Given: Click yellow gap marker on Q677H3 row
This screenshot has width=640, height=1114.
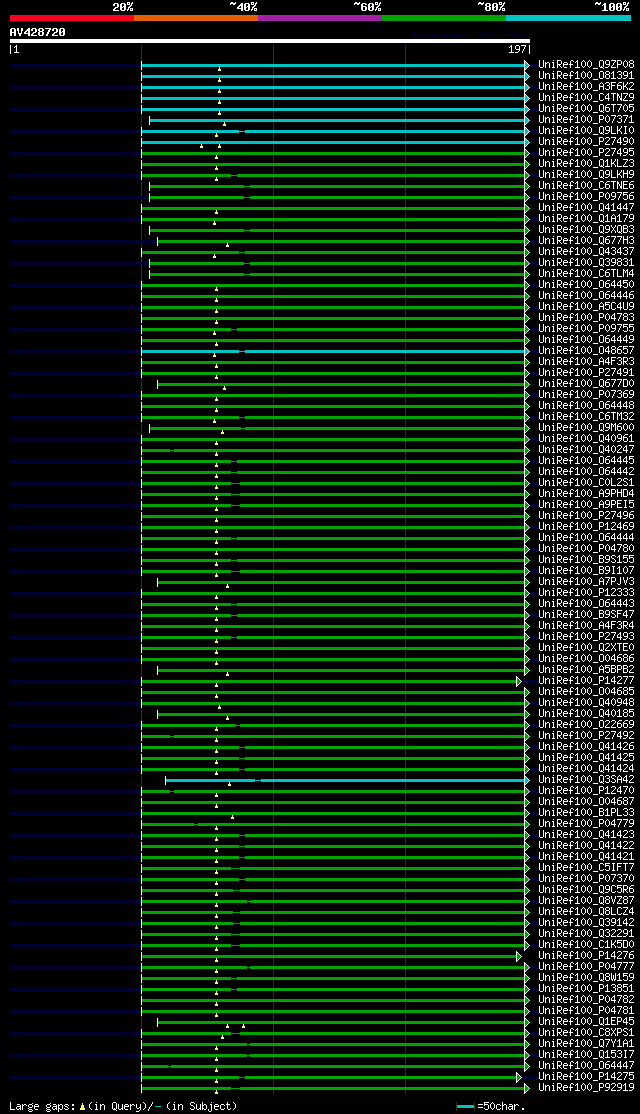Looking at the screenshot, I should [x=227, y=245].
